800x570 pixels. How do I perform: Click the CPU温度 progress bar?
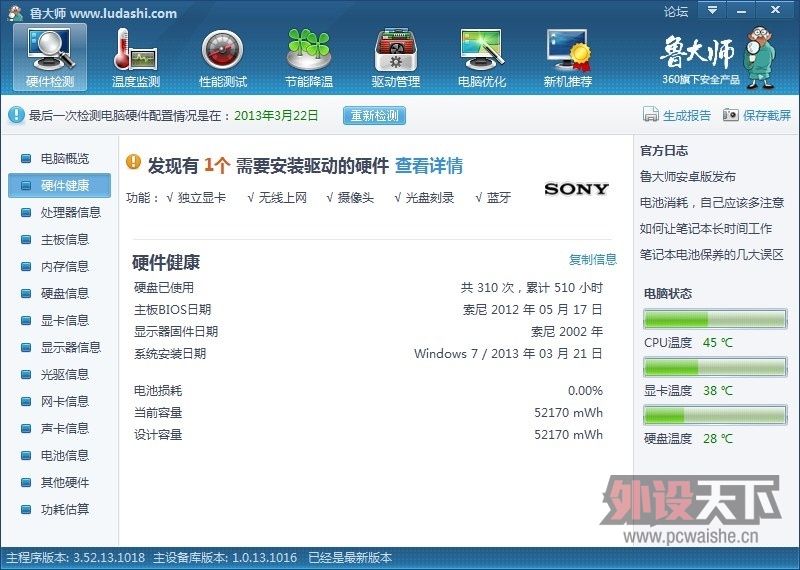(x=715, y=319)
